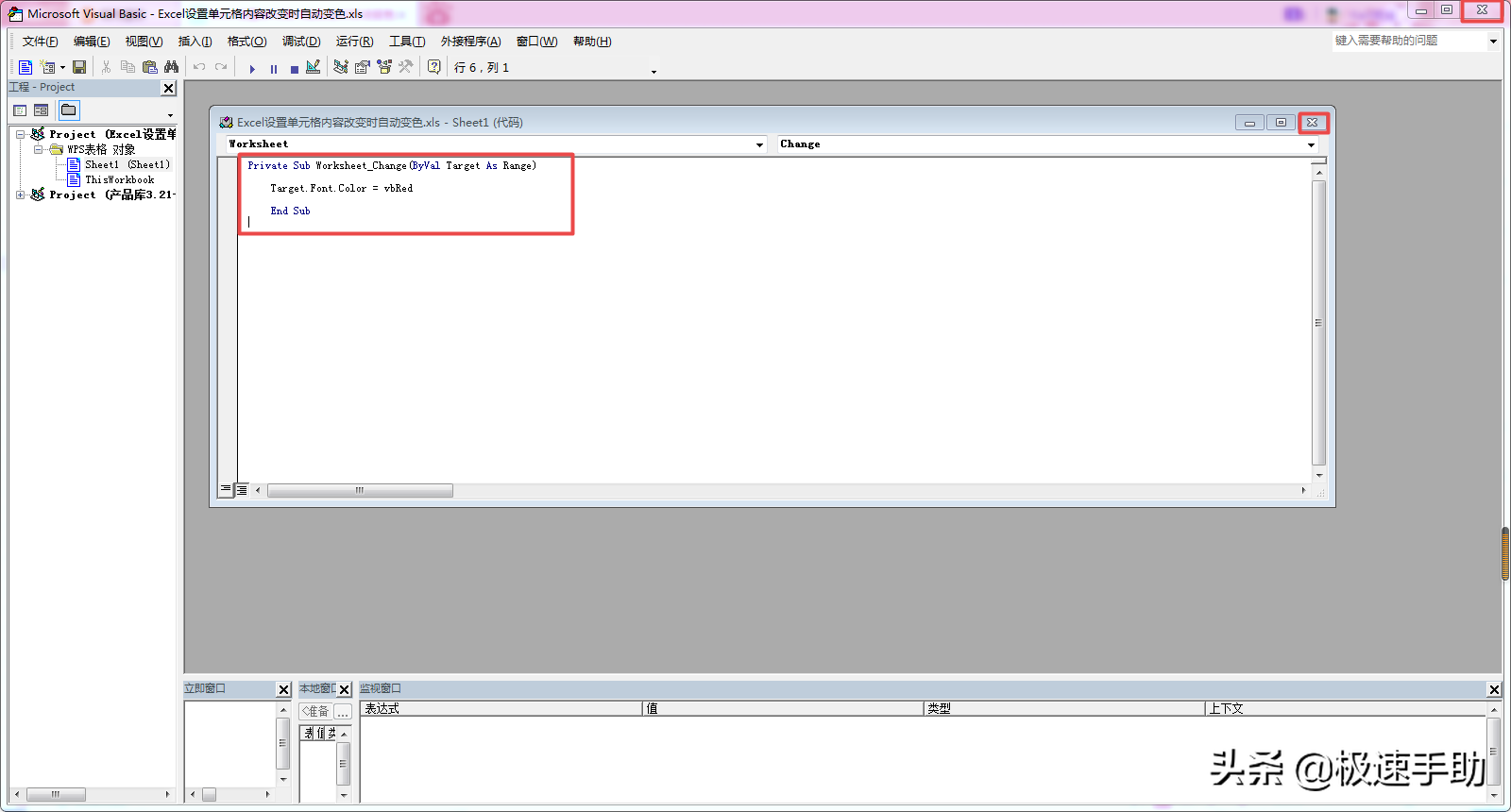Click the Copy toolbar icon

(127, 67)
